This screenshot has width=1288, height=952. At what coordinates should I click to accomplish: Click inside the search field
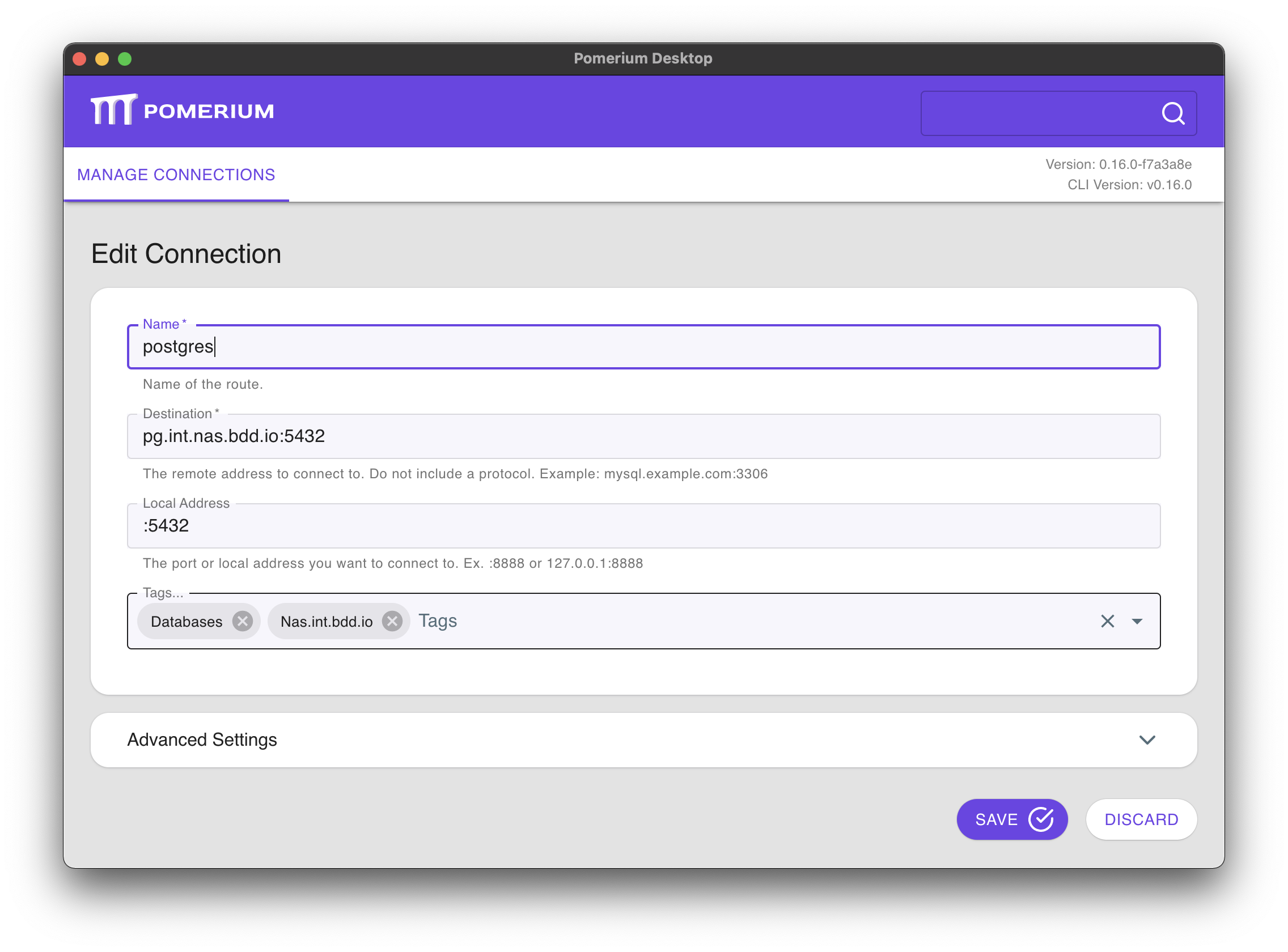(x=1038, y=113)
